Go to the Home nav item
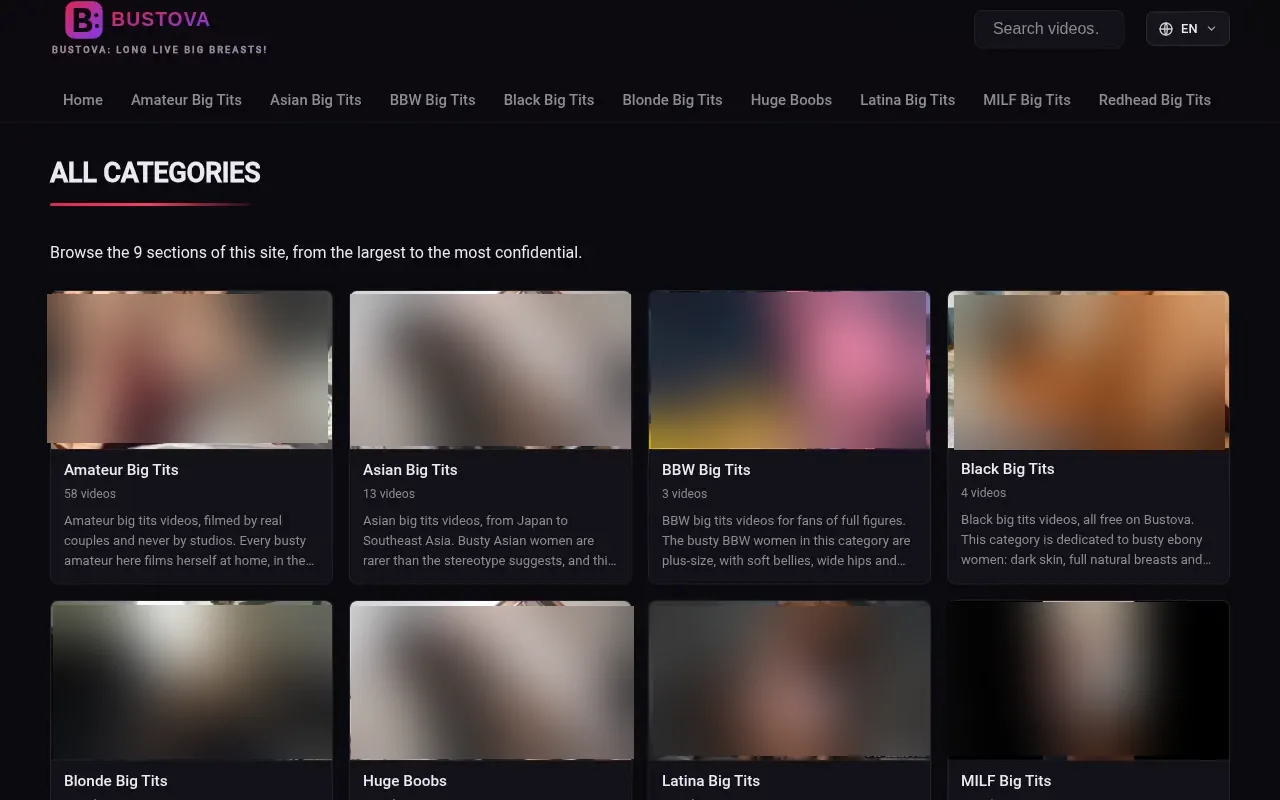This screenshot has width=1280, height=800. pyautogui.click(x=83, y=100)
